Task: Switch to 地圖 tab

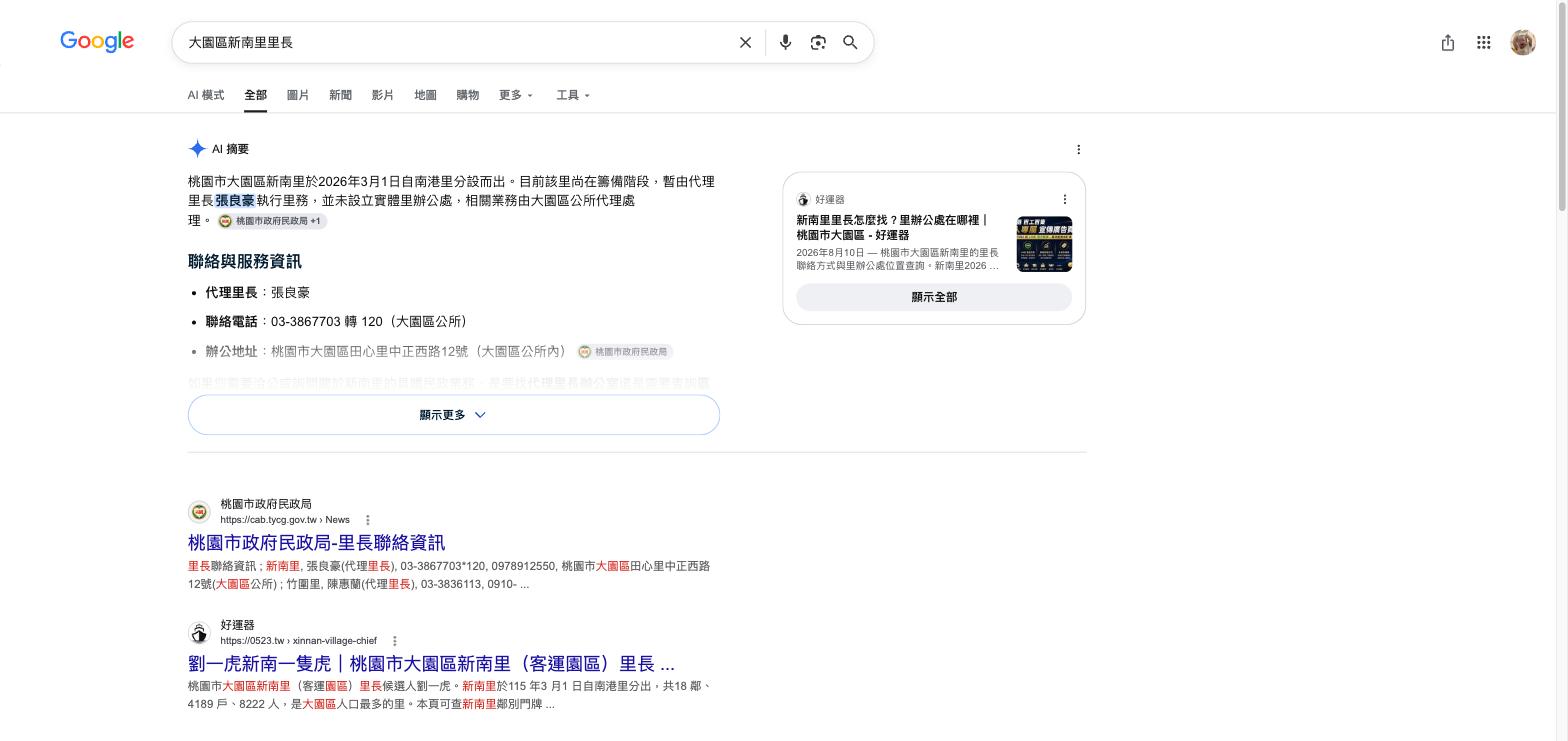Action: click(425, 95)
